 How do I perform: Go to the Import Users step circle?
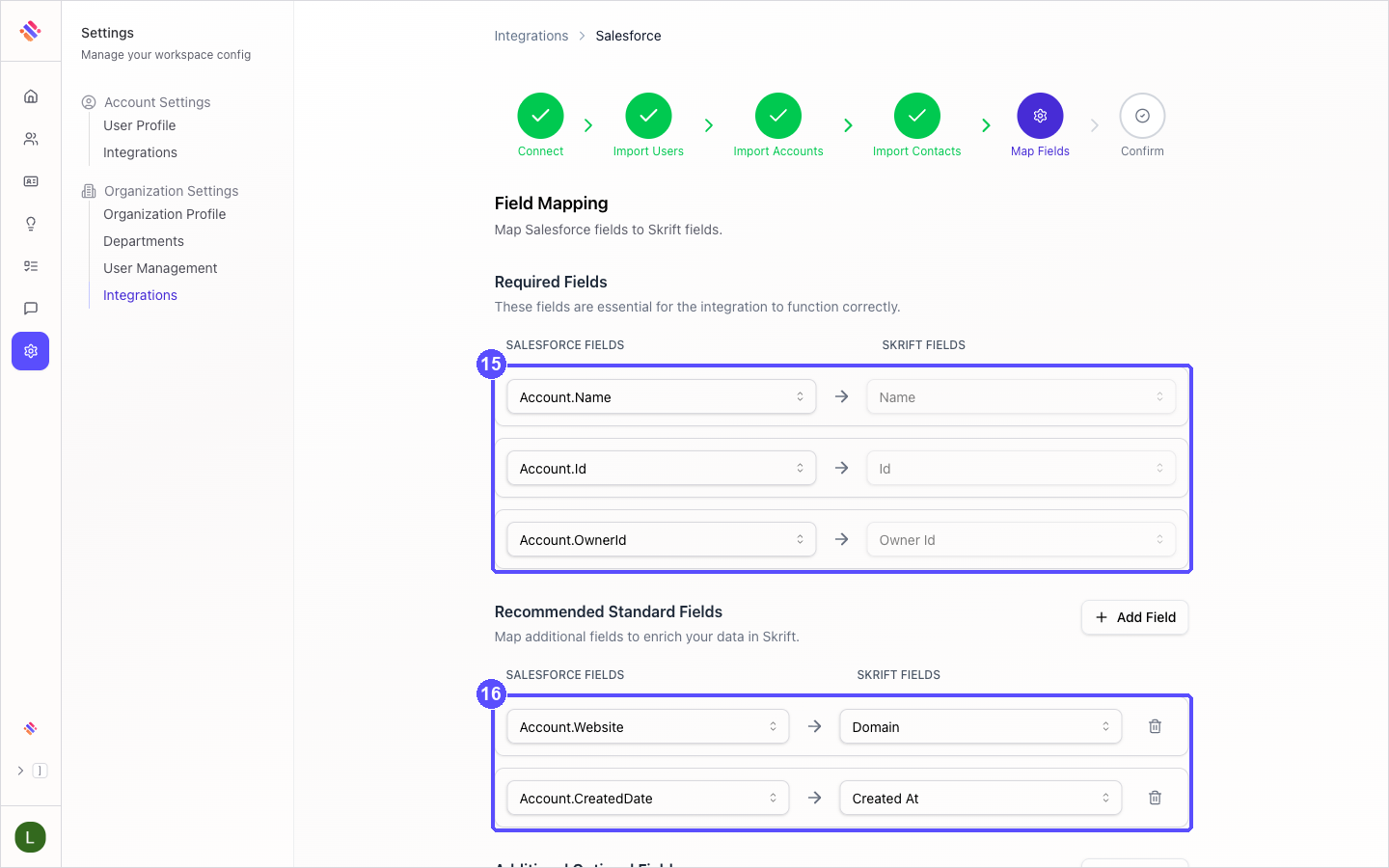click(x=648, y=116)
